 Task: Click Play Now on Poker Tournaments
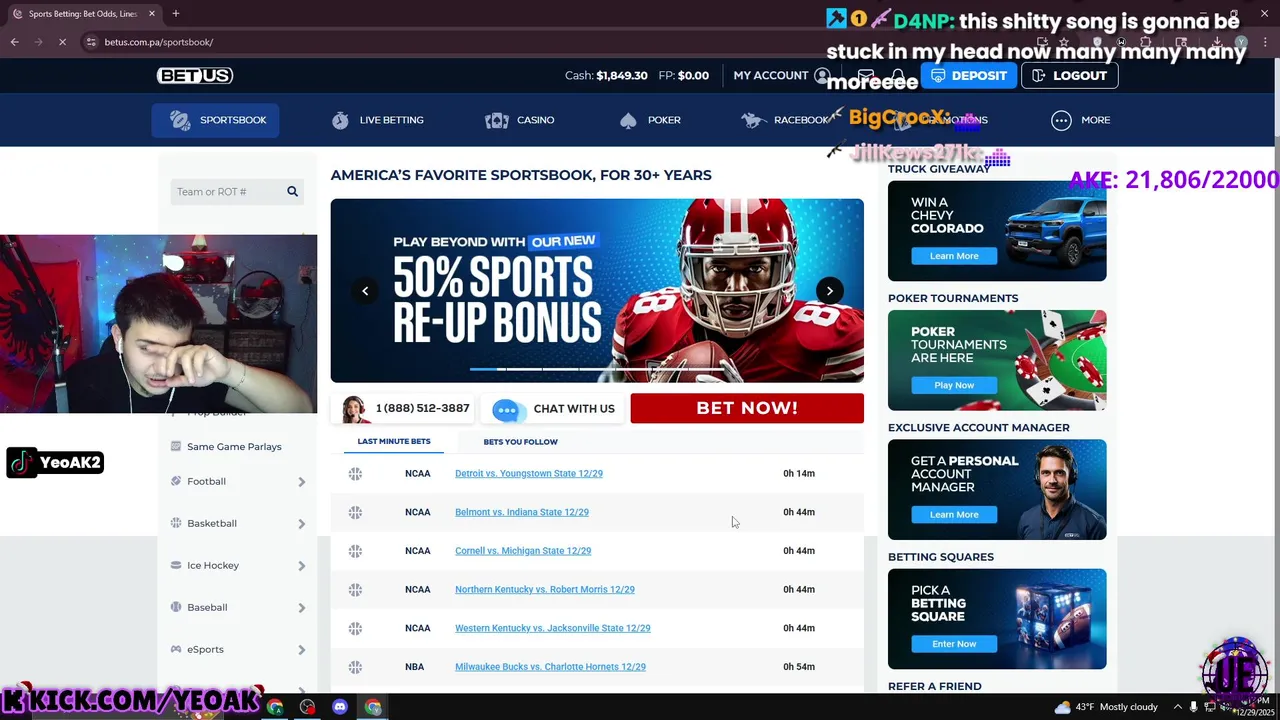(x=954, y=385)
